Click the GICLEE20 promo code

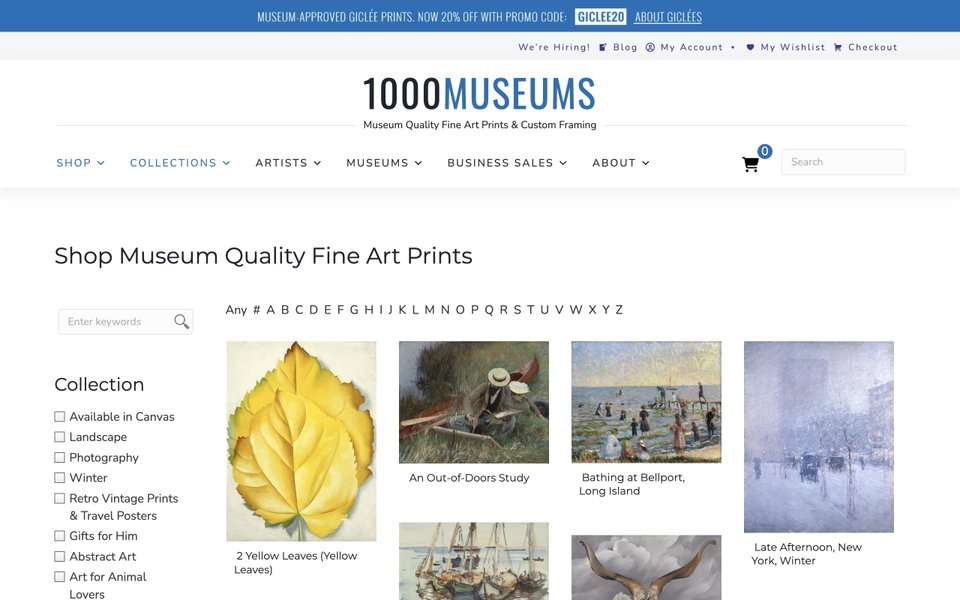pyautogui.click(x=601, y=17)
